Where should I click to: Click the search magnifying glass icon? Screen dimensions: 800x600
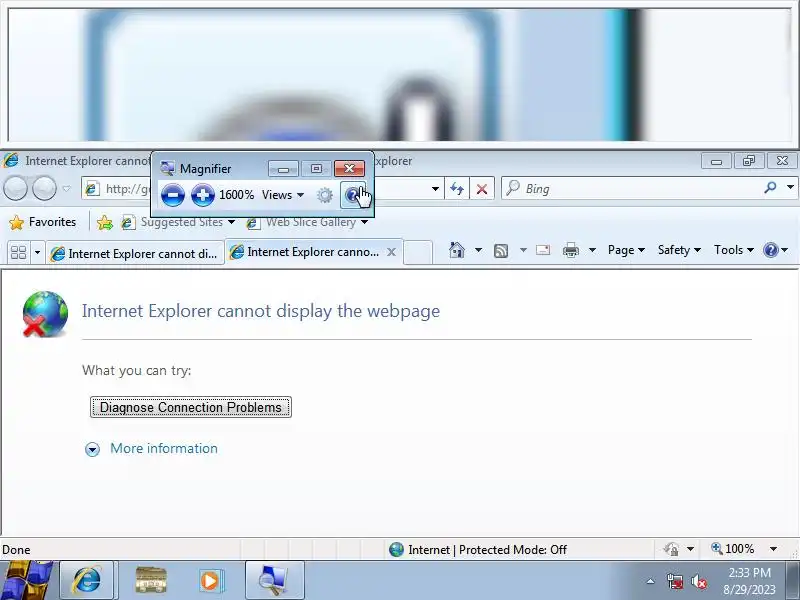click(x=770, y=188)
